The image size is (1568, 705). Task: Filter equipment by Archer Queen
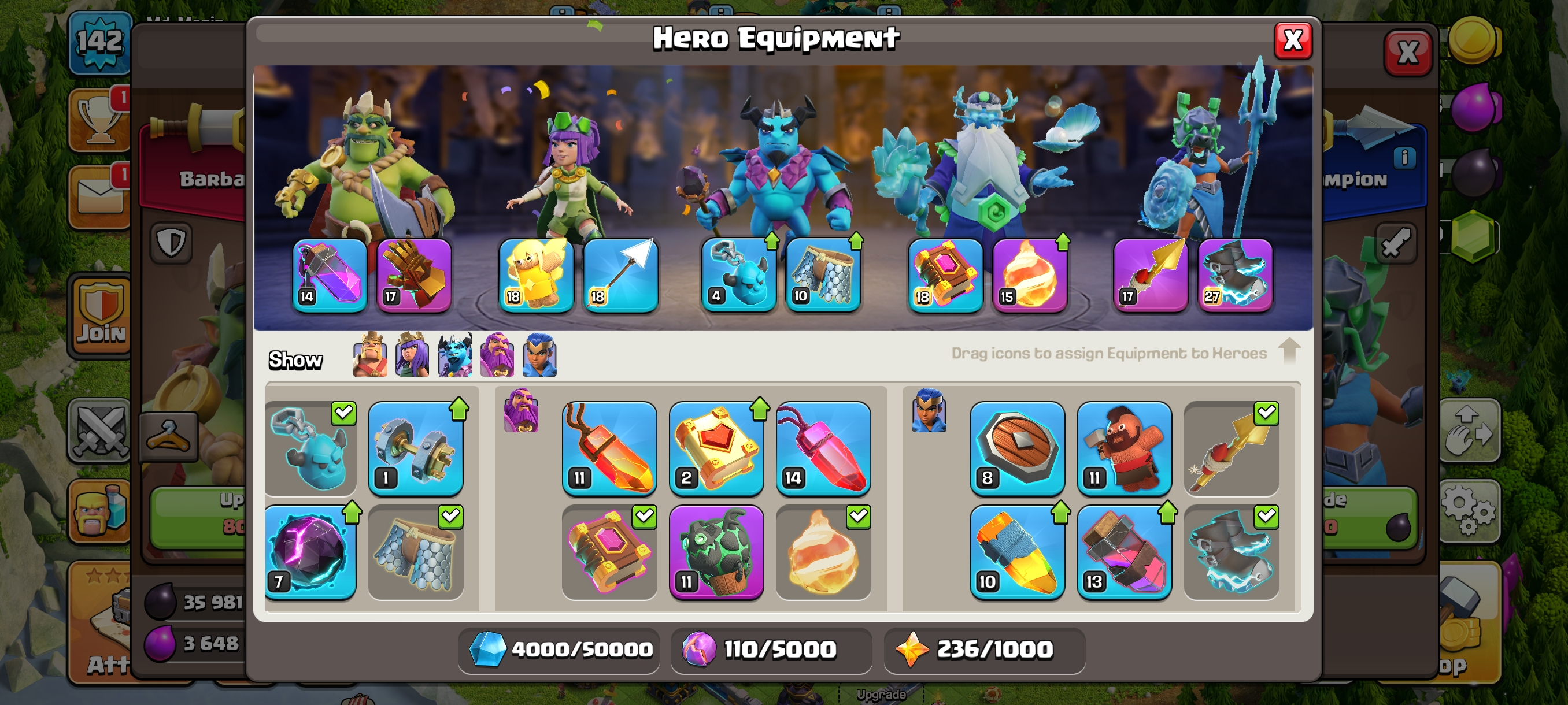(412, 355)
